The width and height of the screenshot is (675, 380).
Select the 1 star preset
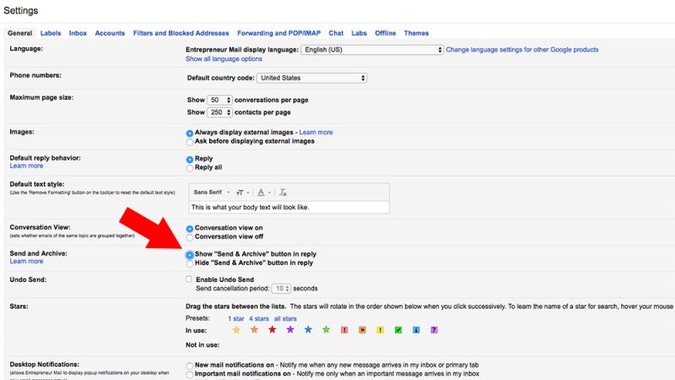[x=236, y=319]
